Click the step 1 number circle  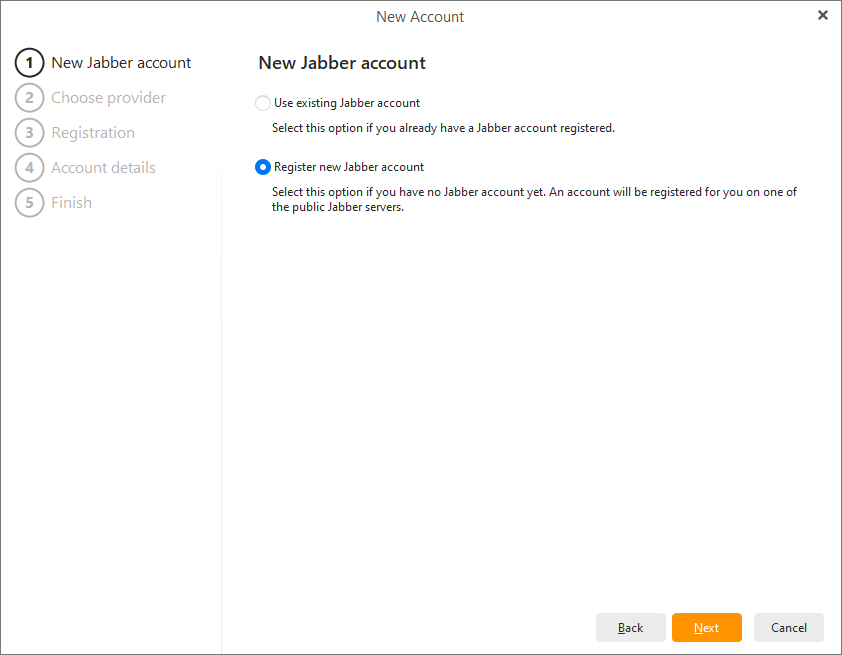29,63
